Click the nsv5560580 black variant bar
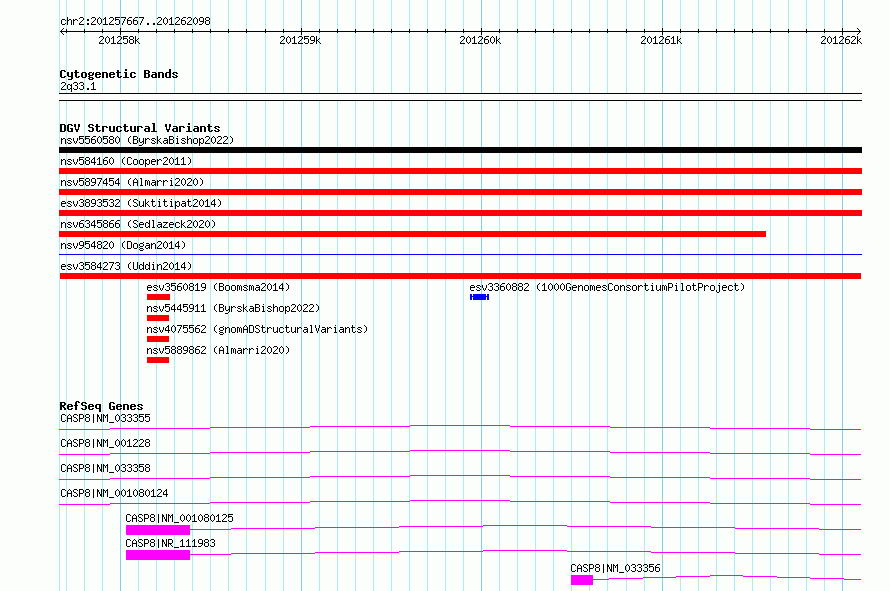 (x=460, y=150)
